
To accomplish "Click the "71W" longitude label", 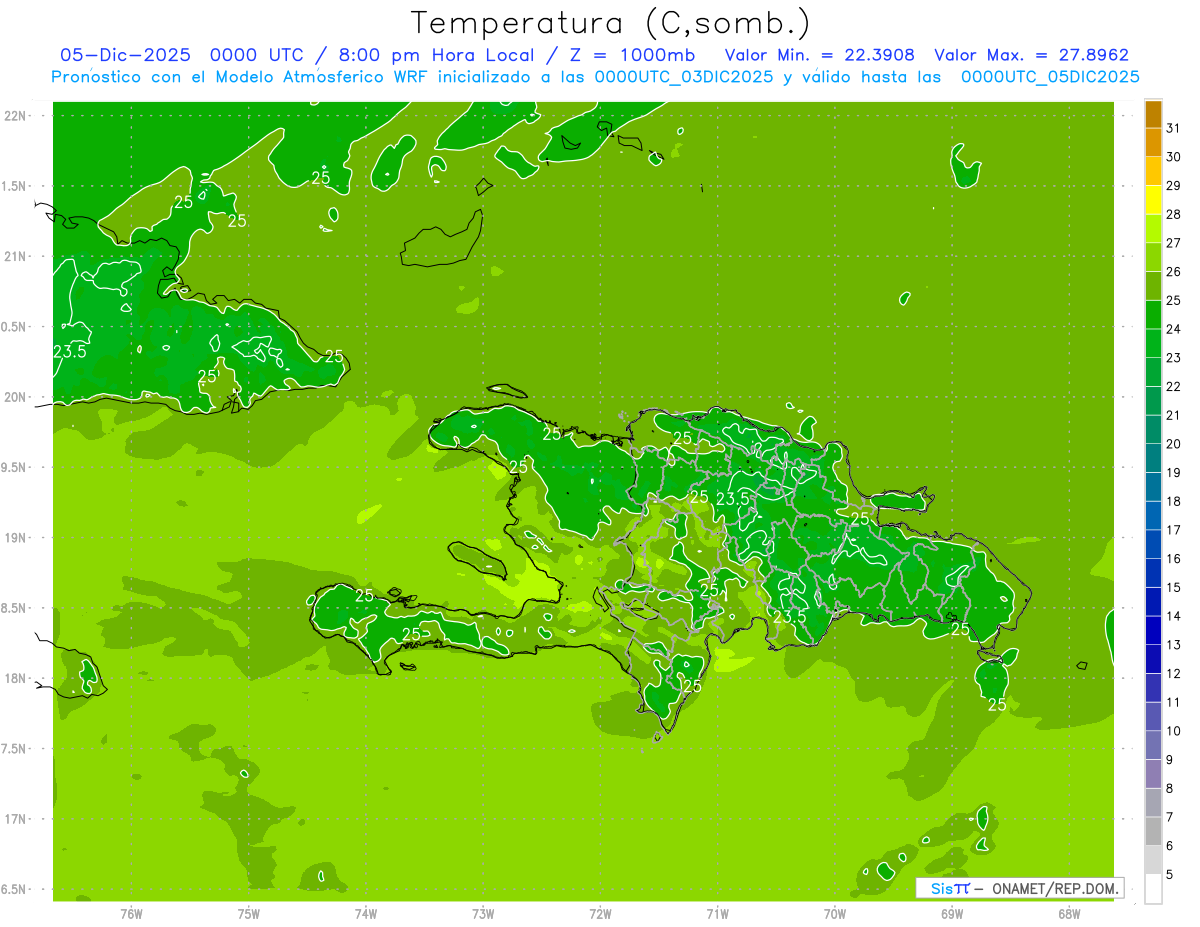I will pos(717,914).
